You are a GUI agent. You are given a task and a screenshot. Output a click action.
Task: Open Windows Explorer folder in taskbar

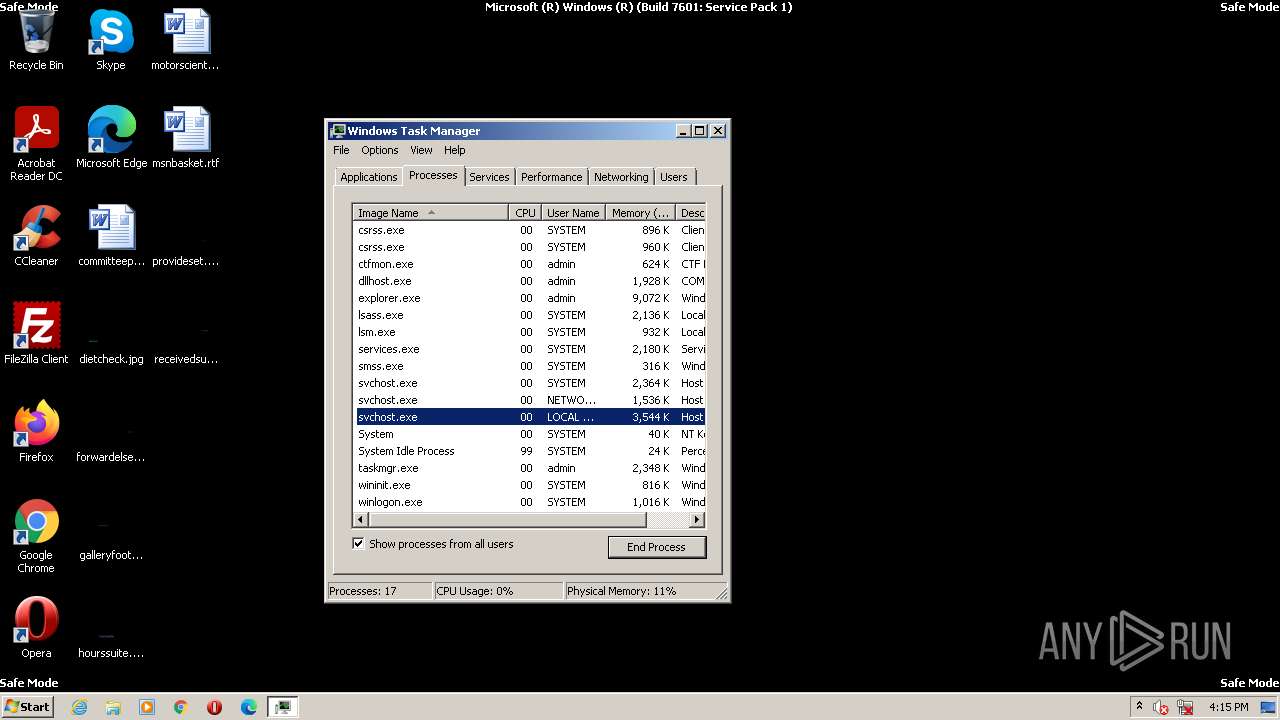[x=113, y=707]
